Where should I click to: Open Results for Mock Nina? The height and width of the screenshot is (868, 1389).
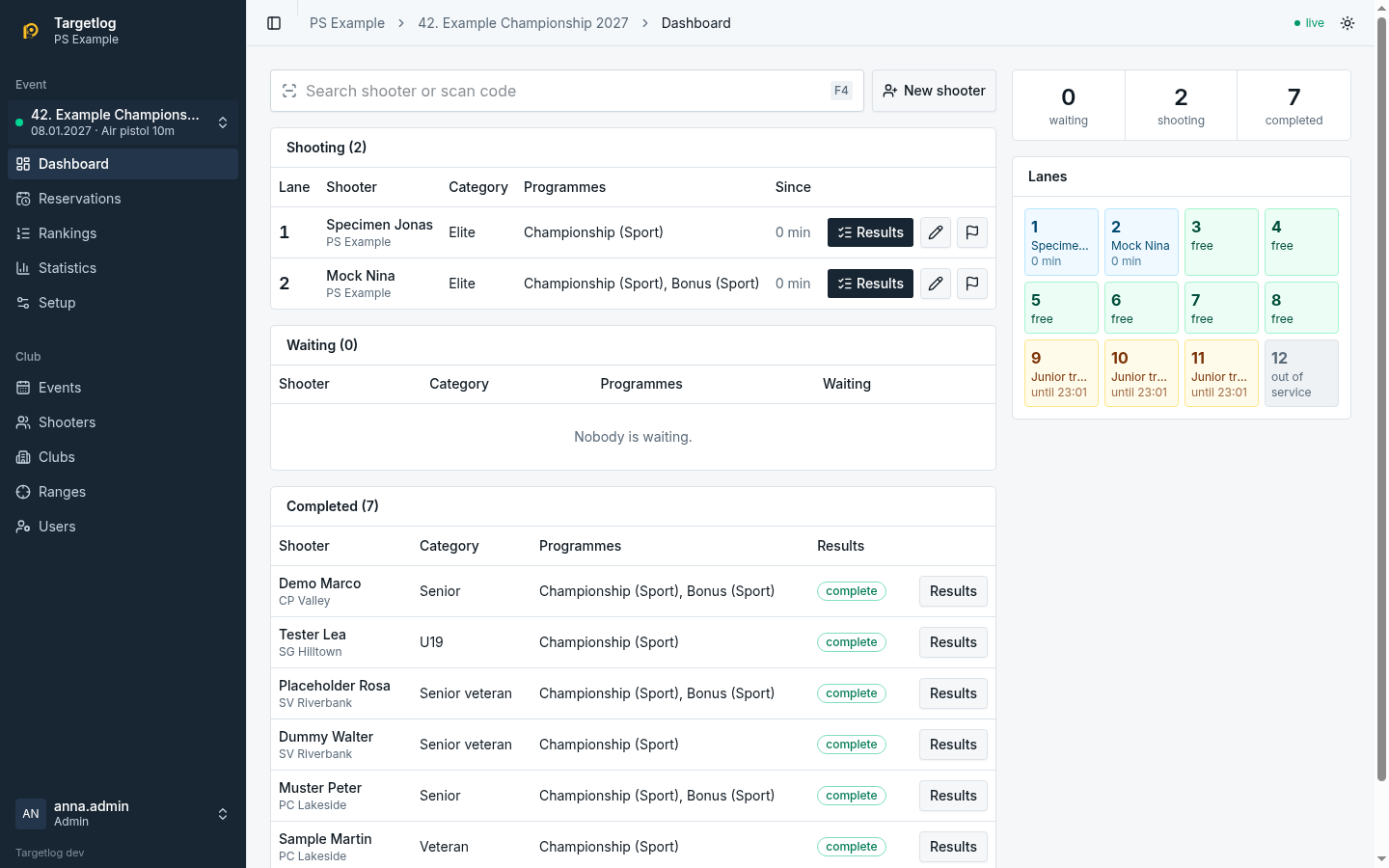click(x=870, y=284)
